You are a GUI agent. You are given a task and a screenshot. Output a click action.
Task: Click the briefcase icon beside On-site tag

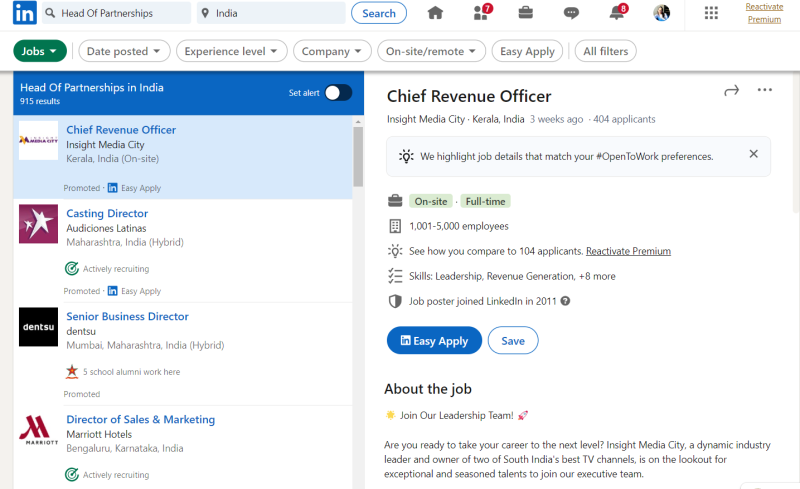coord(395,201)
